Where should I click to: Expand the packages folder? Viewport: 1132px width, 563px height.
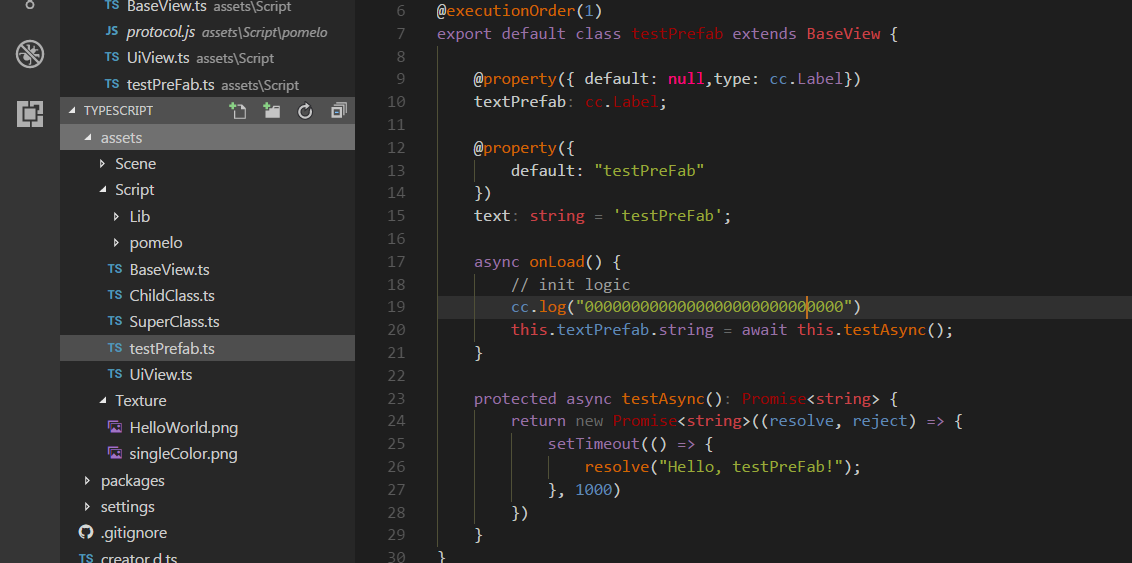pos(207,481)
